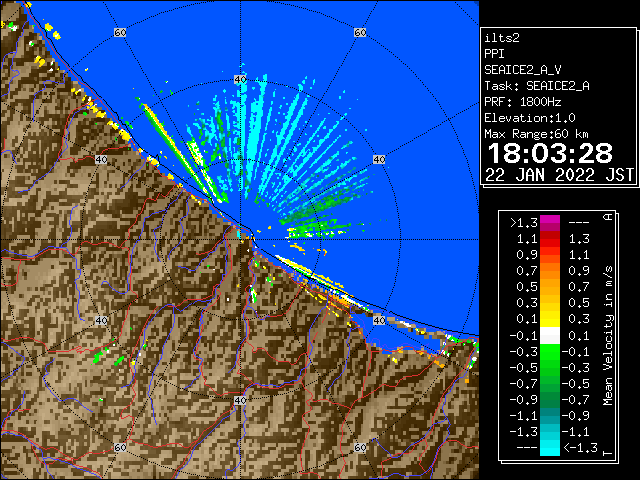Click the letter 'T' beside the legend bottom

[608, 453]
